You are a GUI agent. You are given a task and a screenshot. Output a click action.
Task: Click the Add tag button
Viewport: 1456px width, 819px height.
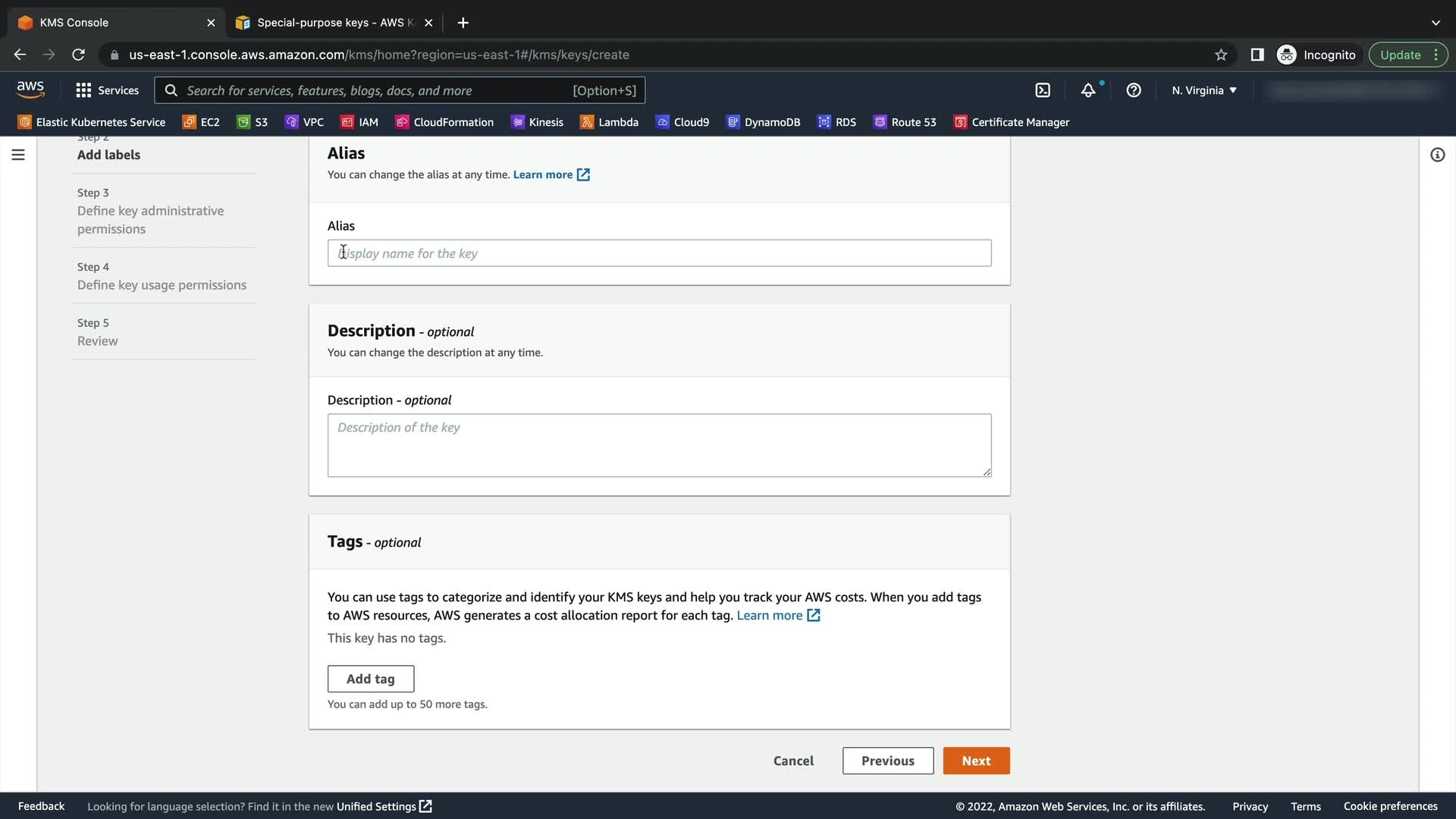[x=371, y=679]
